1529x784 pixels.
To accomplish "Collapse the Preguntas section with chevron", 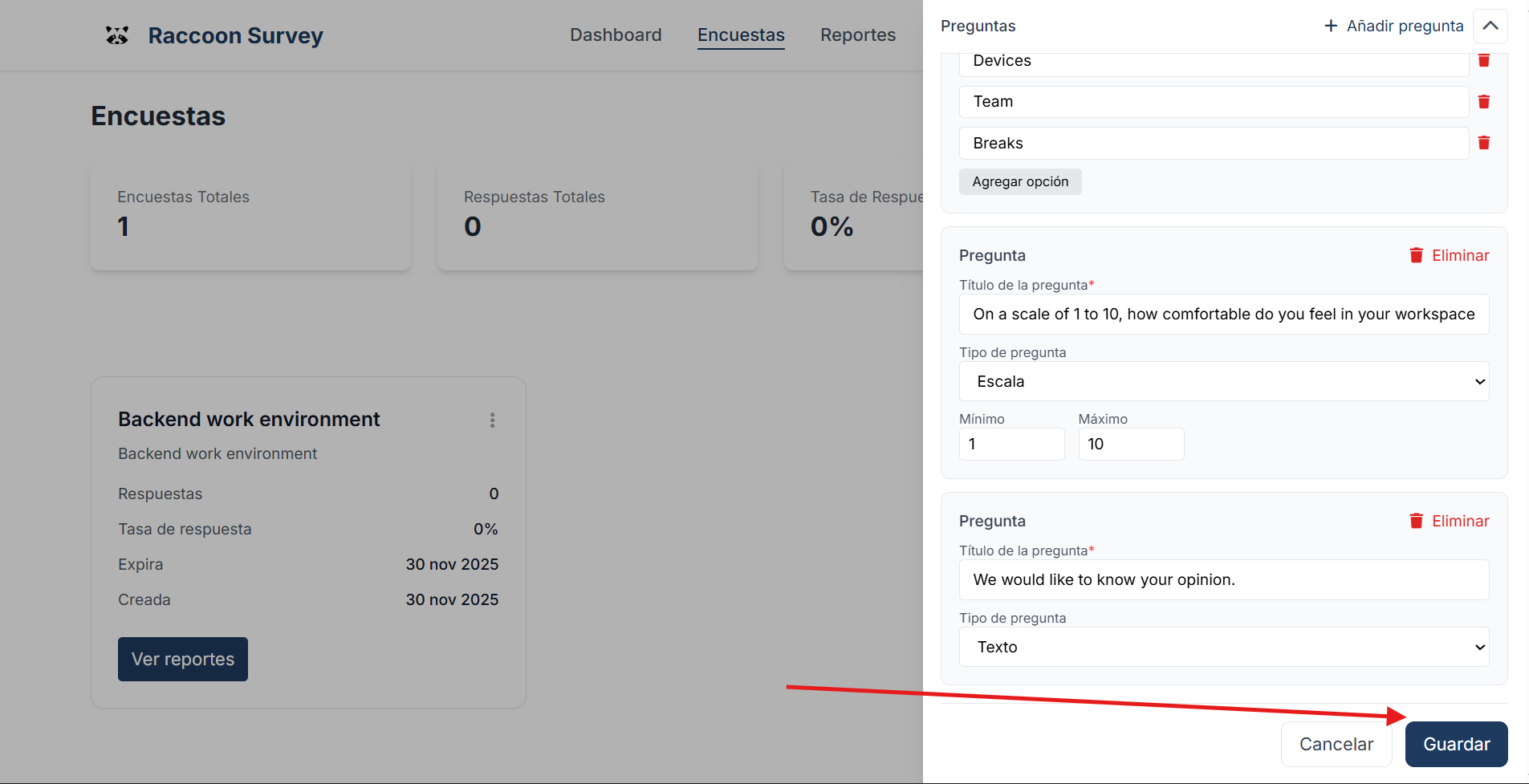I will [x=1490, y=26].
